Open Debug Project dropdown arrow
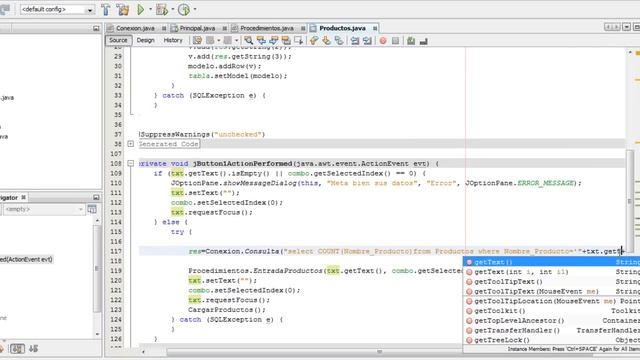 173,9
